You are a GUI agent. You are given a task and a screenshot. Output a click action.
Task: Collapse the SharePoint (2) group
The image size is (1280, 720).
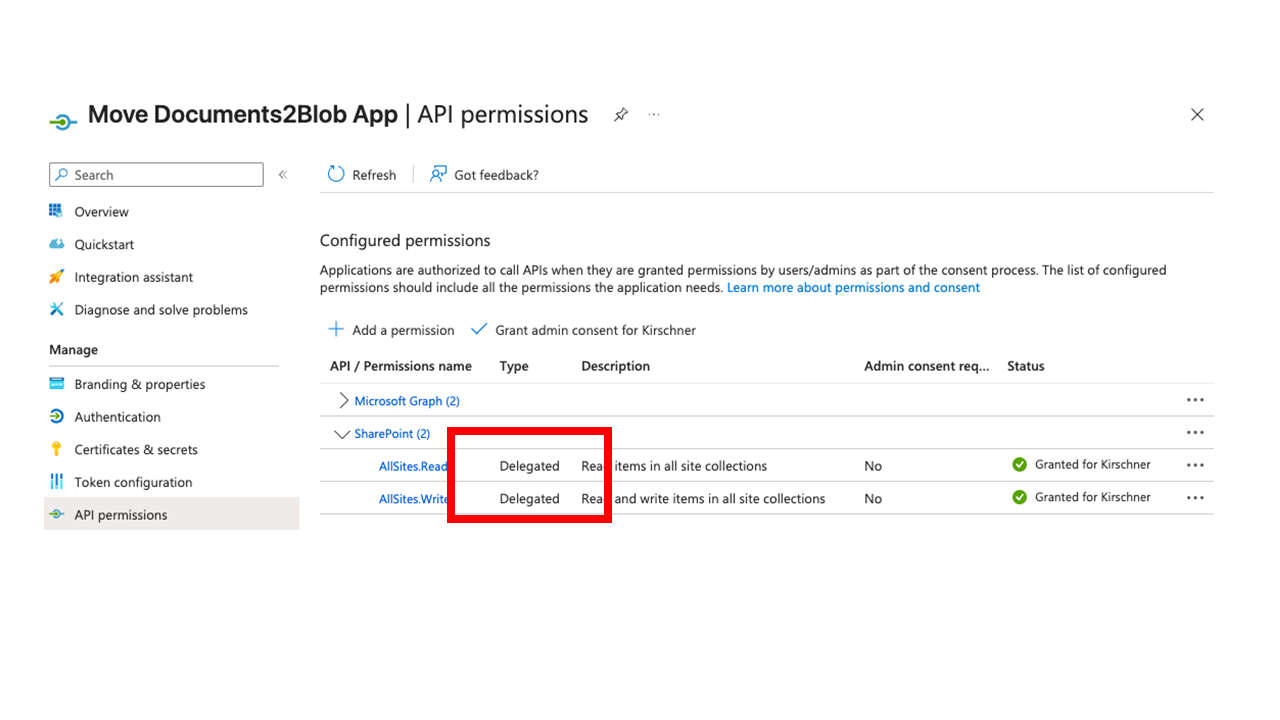click(342, 434)
